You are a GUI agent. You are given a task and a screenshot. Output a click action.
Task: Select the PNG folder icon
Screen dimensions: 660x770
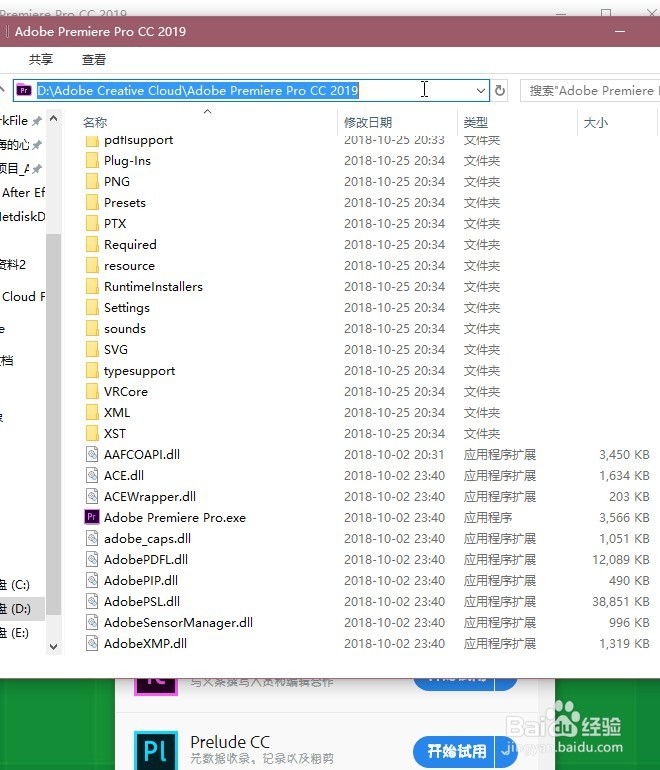[x=92, y=182]
